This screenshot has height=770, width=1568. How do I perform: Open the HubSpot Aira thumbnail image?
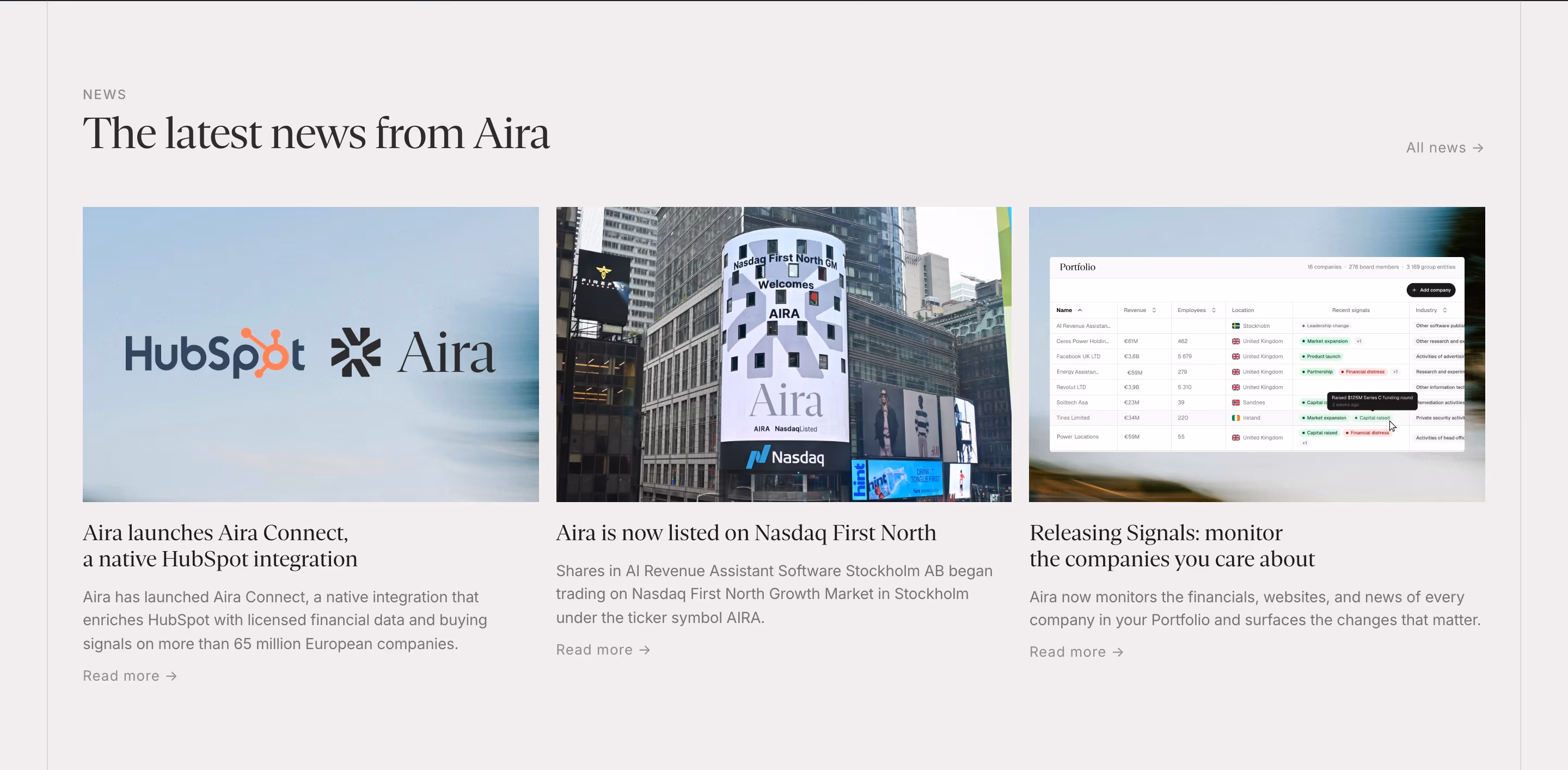pyautogui.click(x=310, y=355)
